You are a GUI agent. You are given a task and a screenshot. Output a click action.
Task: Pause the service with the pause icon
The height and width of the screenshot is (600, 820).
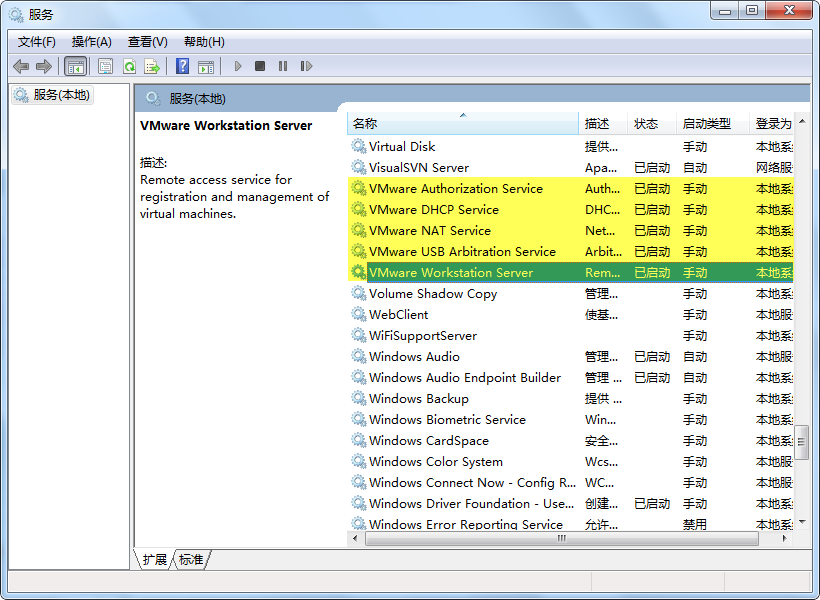point(283,66)
